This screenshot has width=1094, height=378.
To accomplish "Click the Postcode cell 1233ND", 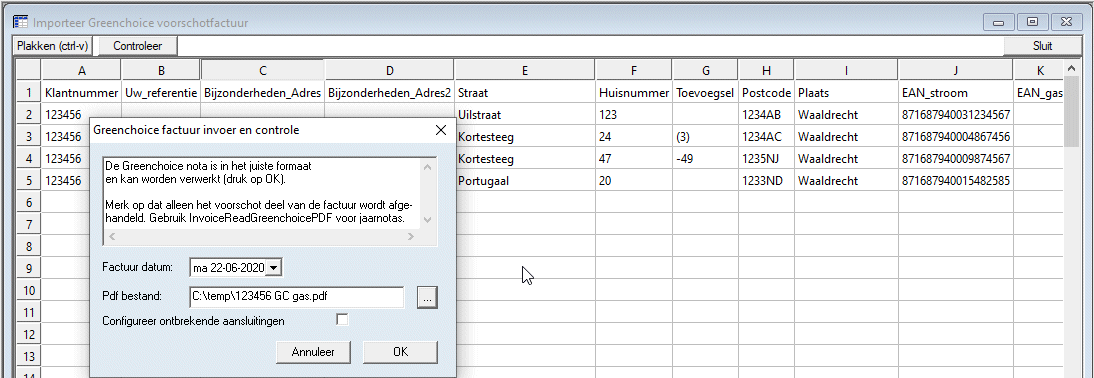I will point(766,181).
